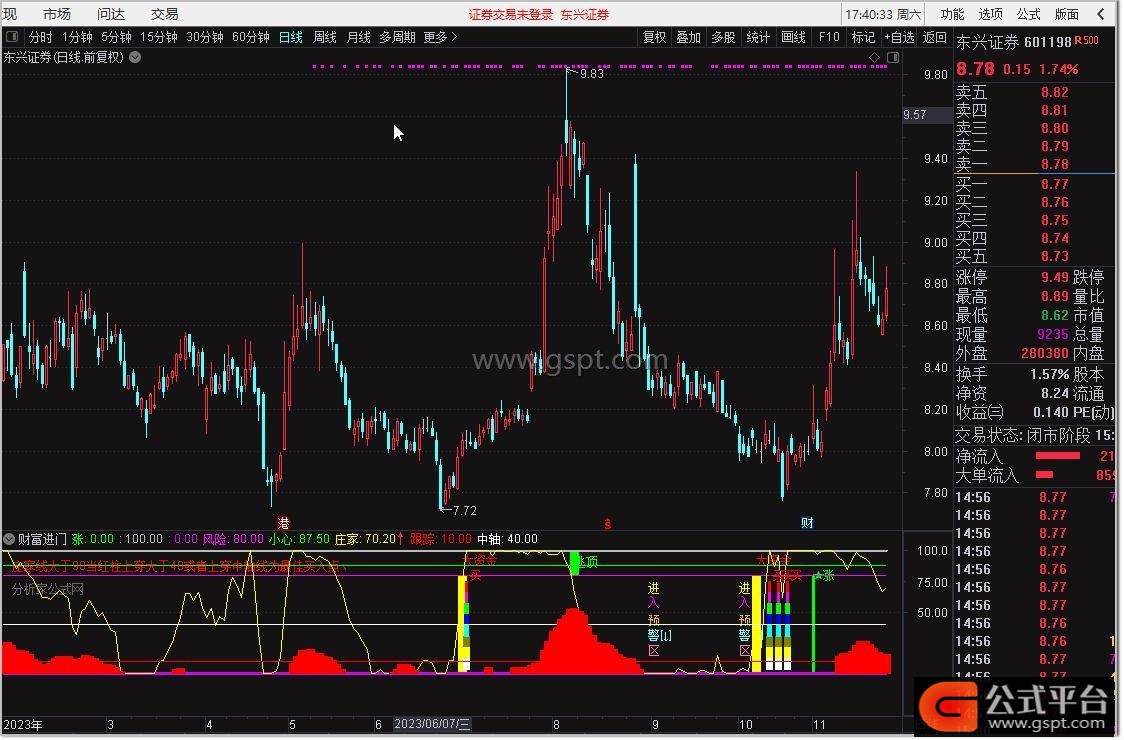The height and width of the screenshot is (740, 1124).
Task: Click the 9.83 high price label
Action: point(591,73)
